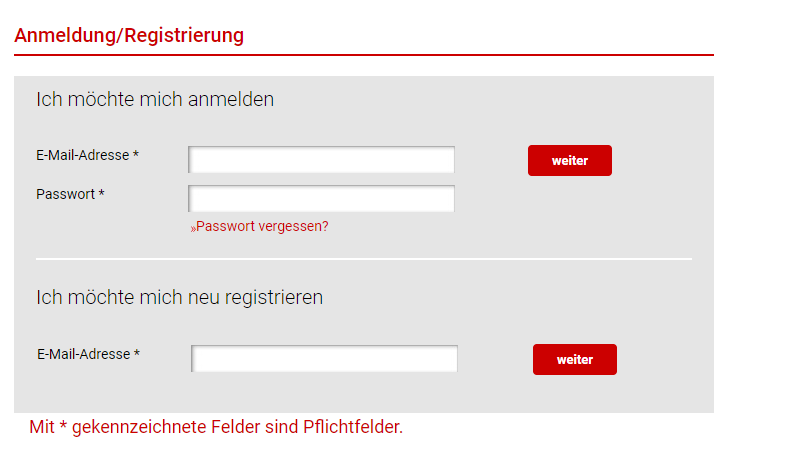Click the E-Mail-Adresse label in registration section
791x452 pixels.
tap(84, 354)
